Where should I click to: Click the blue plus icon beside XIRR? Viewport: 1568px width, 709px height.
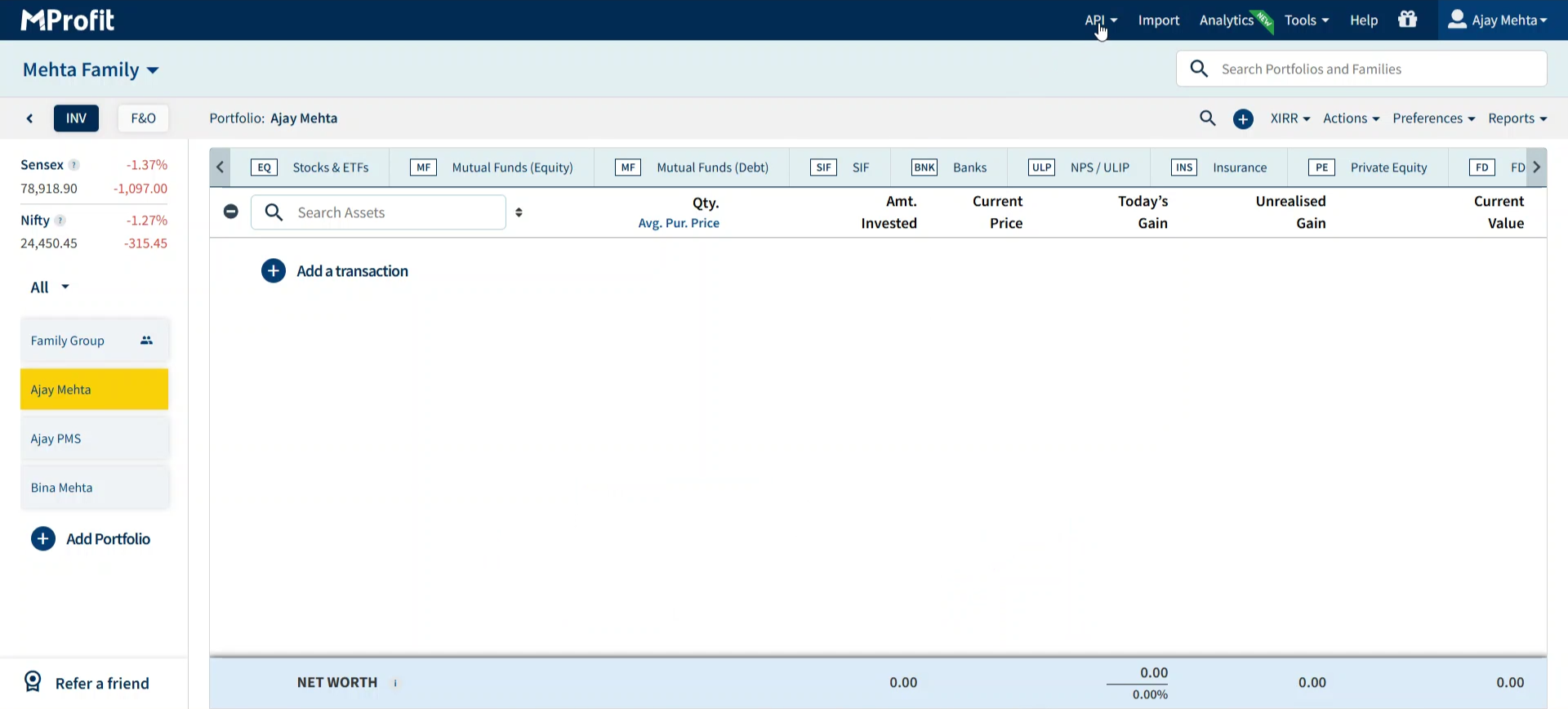pos(1243,119)
